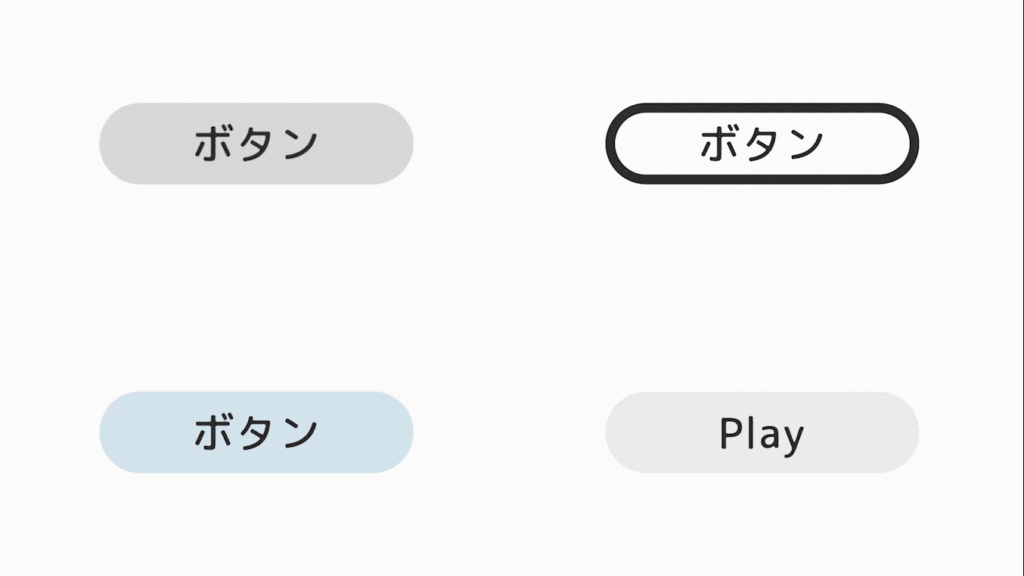
Task: Select the pill button with dark border
Action: coord(762,143)
